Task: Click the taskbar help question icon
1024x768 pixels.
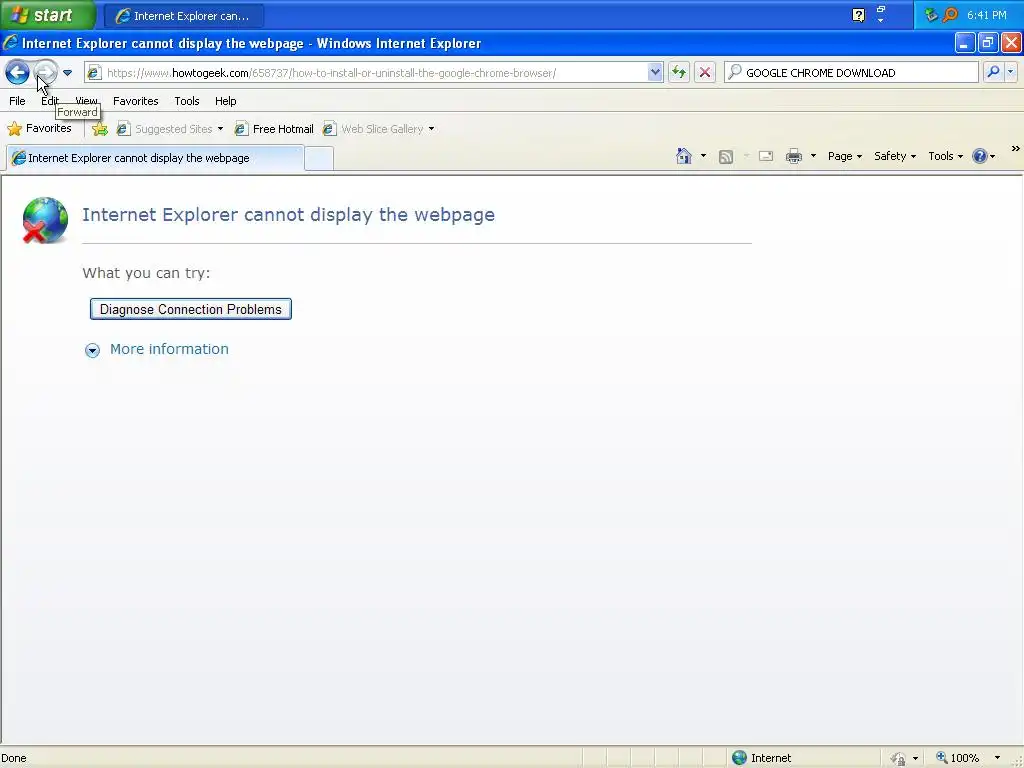Action: click(x=859, y=15)
